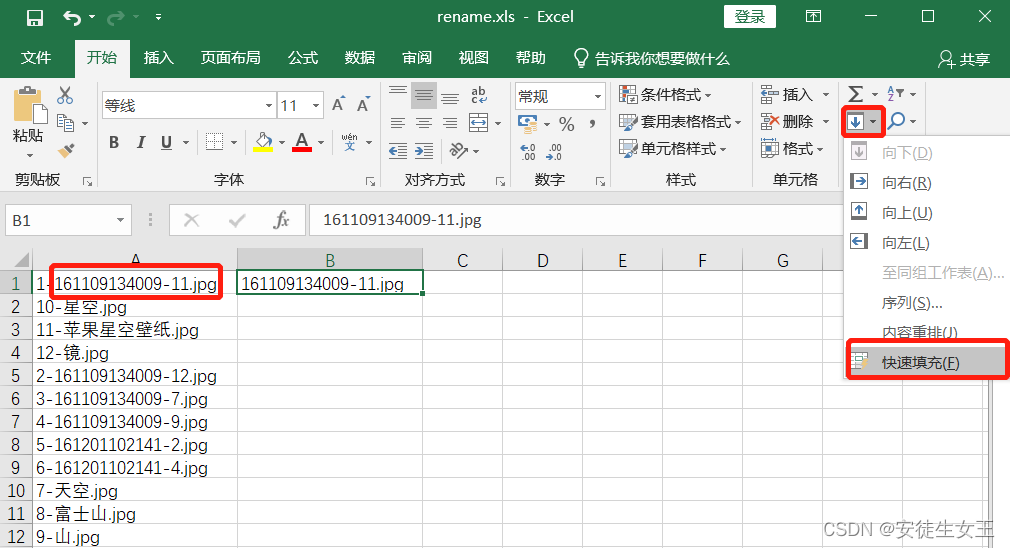Decrease font size with small A
This screenshot has height=548, width=1010.
tap(363, 105)
